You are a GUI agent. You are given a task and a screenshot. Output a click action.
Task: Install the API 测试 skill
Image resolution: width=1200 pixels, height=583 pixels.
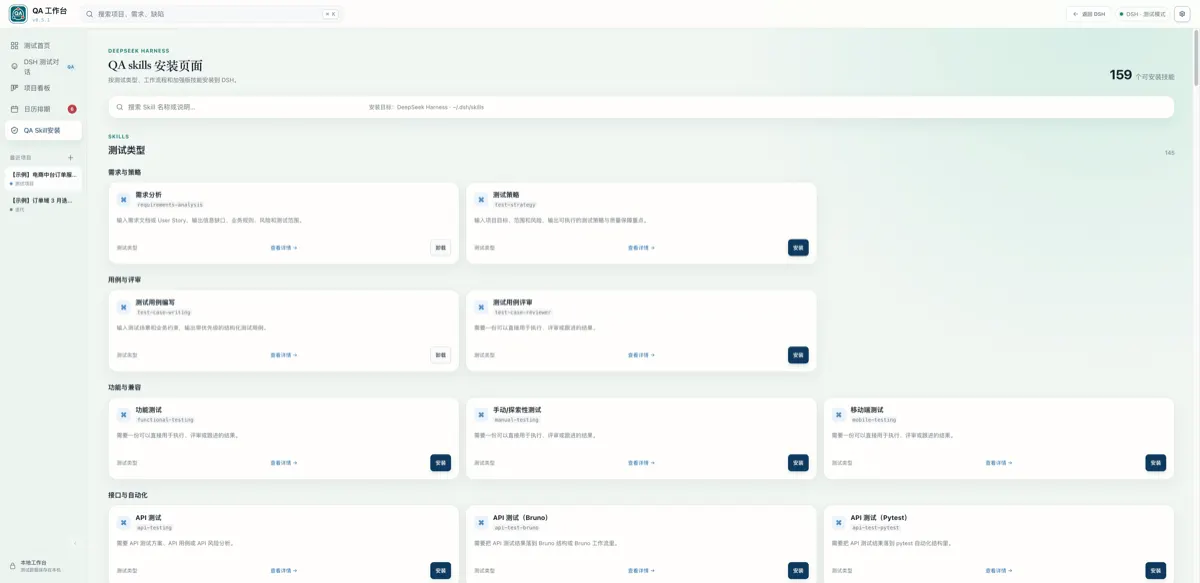(x=441, y=570)
